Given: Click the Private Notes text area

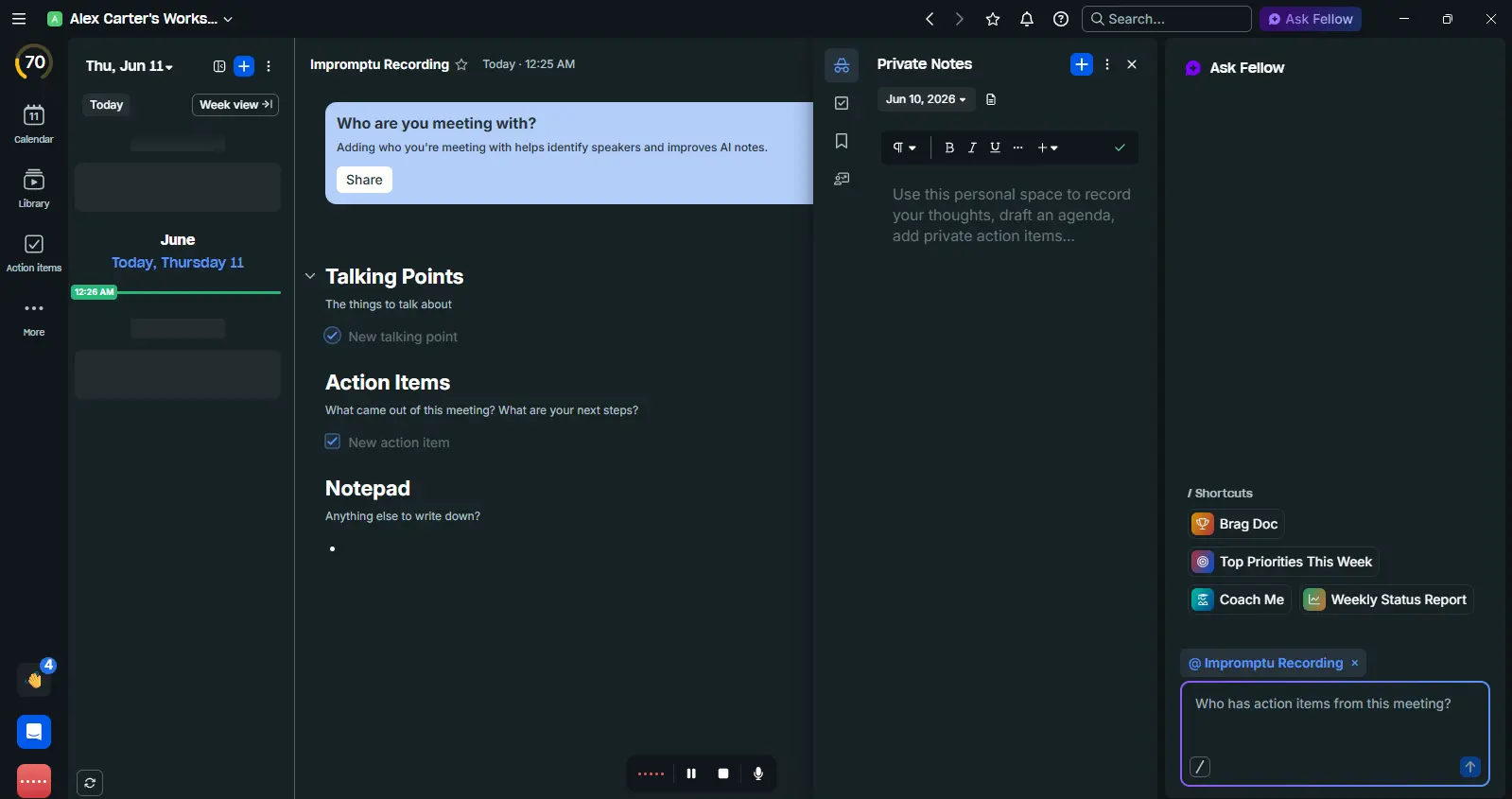Looking at the screenshot, I should [x=1011, y=216].
